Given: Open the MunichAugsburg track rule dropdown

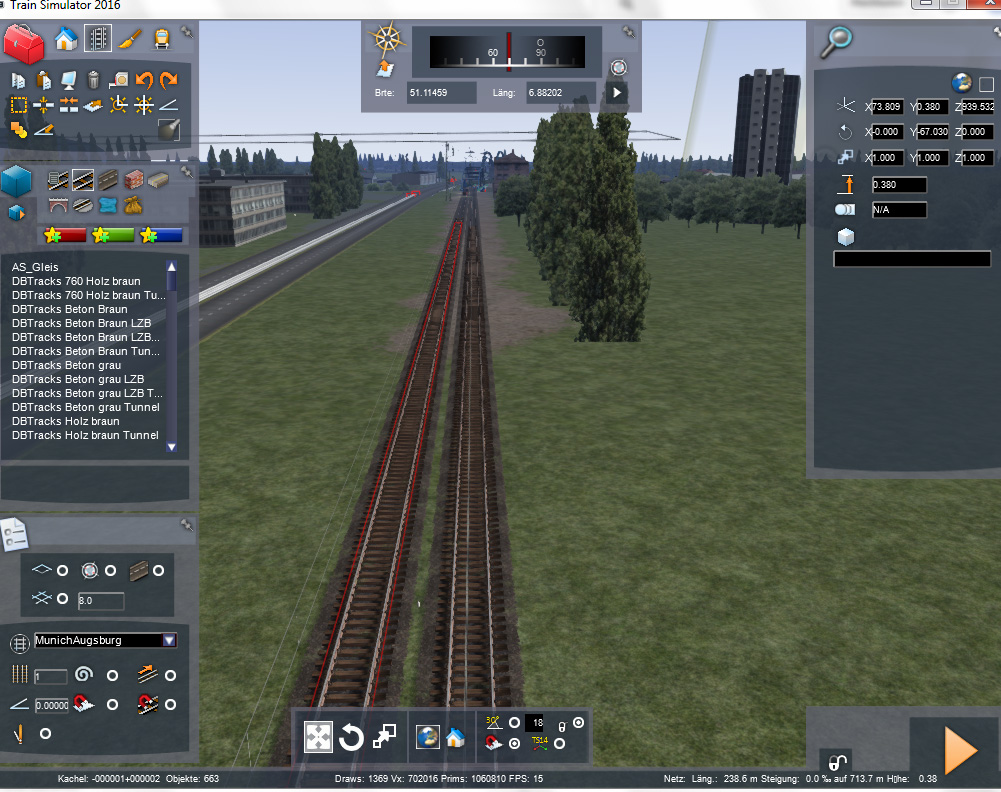Looking at the screenshot, I should 169,640.
